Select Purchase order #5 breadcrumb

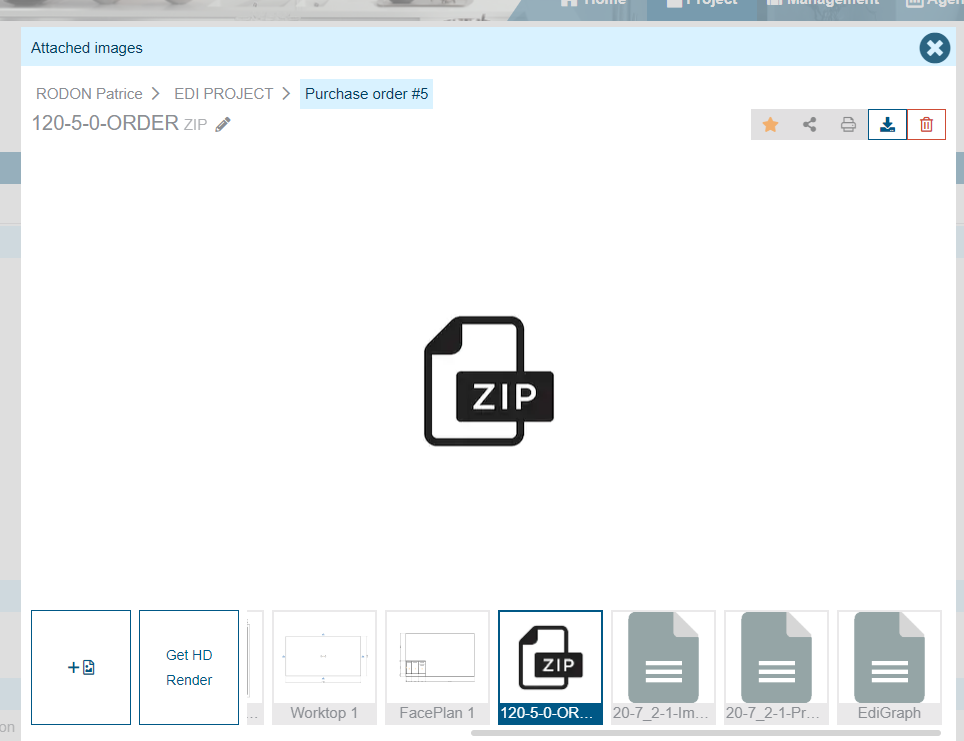click(x=366, y=94)
